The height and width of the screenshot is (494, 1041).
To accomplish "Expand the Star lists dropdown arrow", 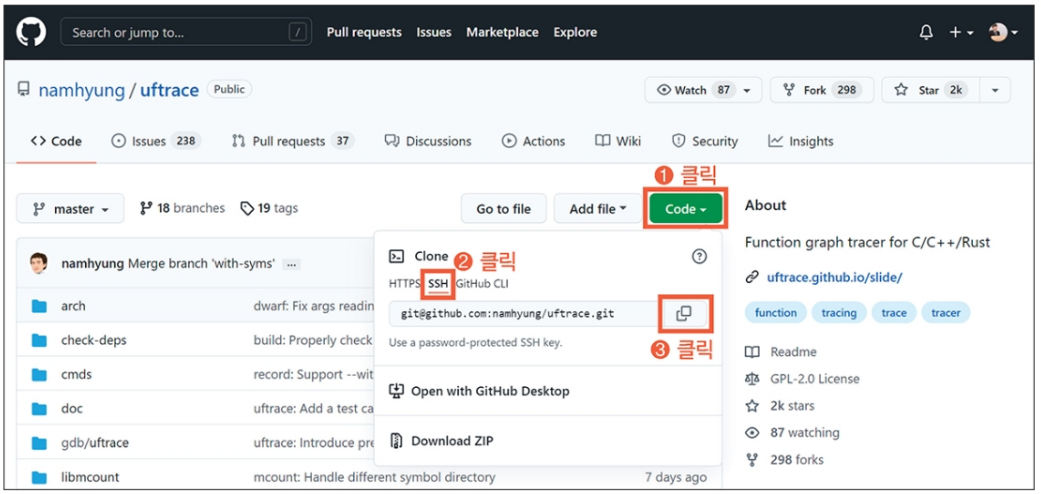I will tap(995, 90).
